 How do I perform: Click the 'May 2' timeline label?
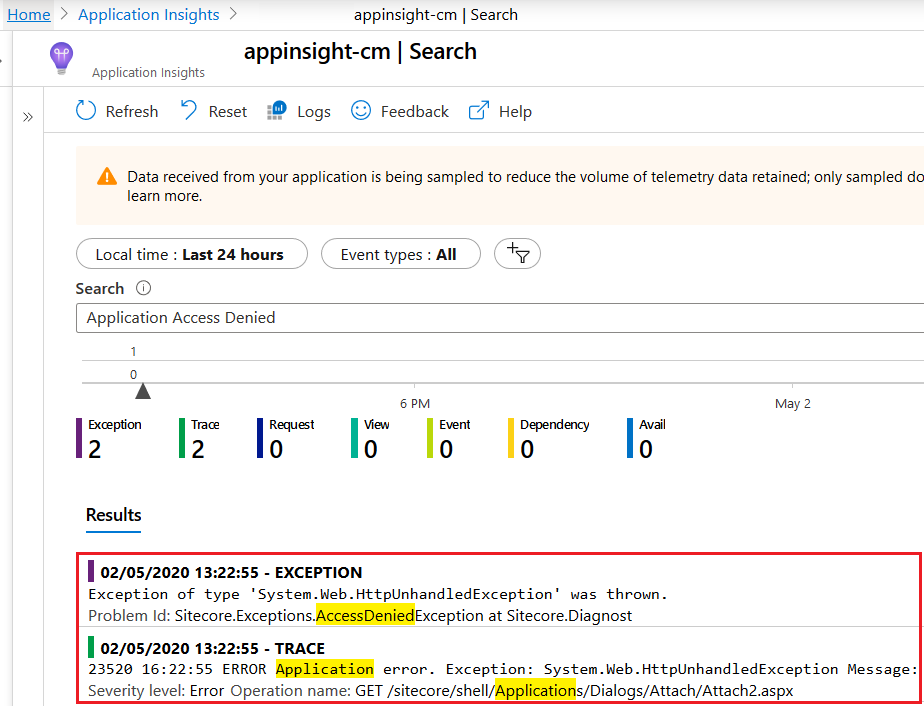[x=793, y=404]
